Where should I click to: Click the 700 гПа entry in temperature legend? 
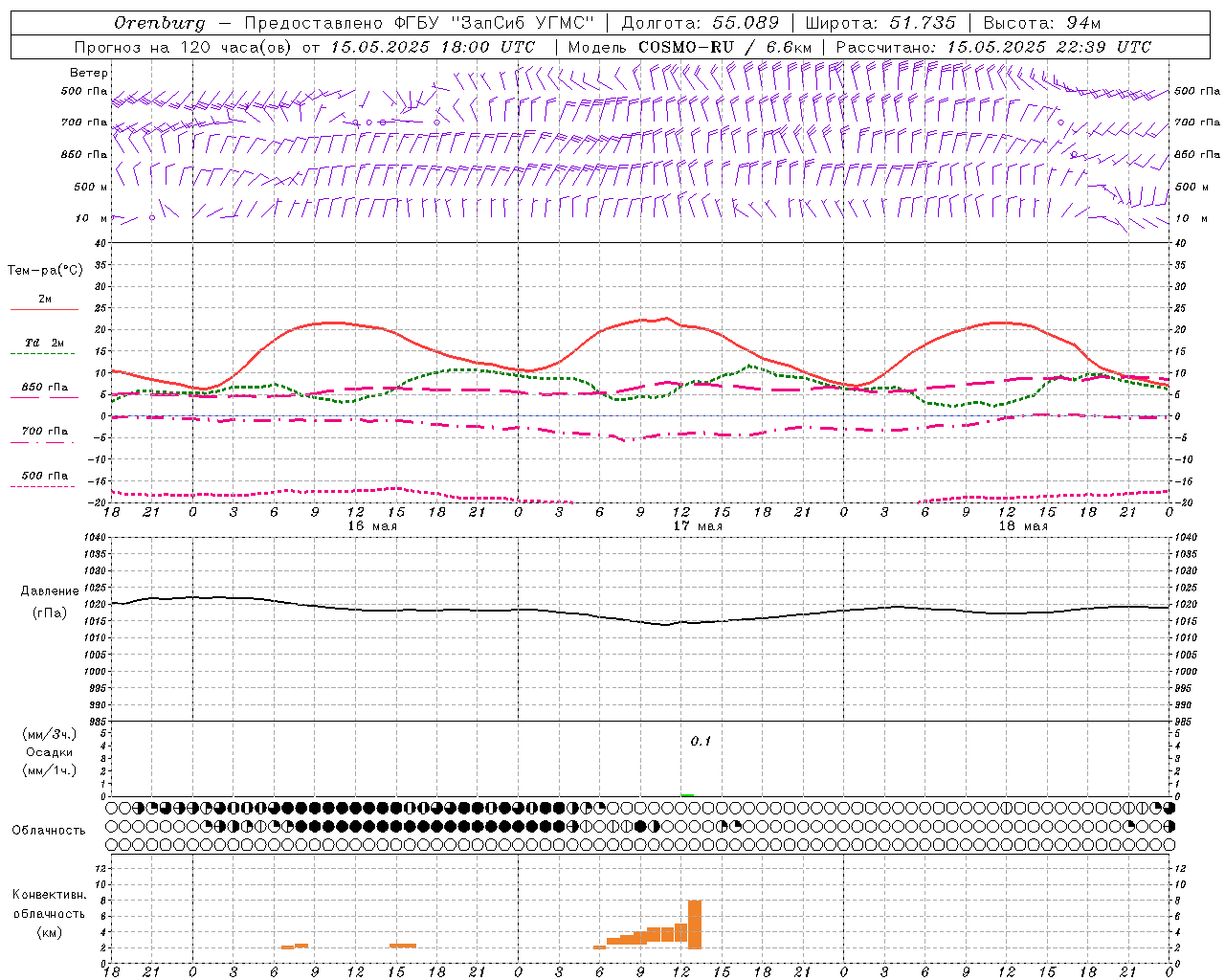45,431
